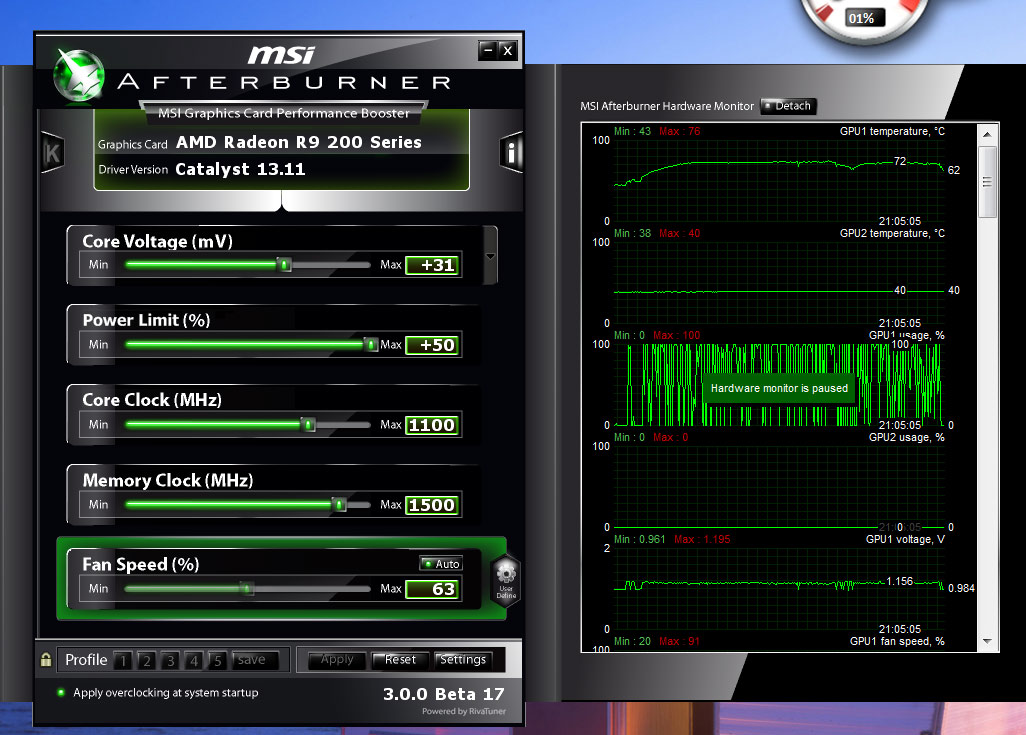Viewport: 1026px width, 735px height.
Task: Click the GPU1 usage graph
Action: click(x=779, y=385)
